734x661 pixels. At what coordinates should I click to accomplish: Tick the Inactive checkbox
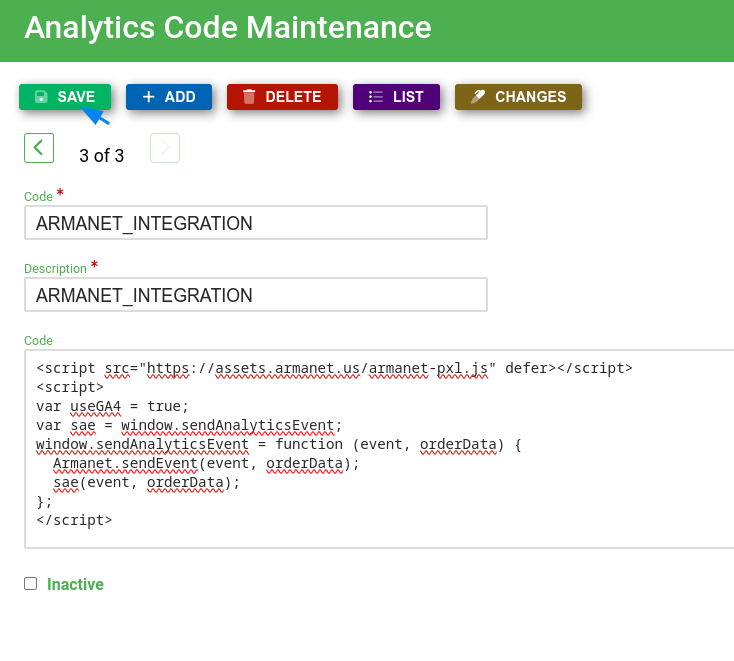pos(31,583)
